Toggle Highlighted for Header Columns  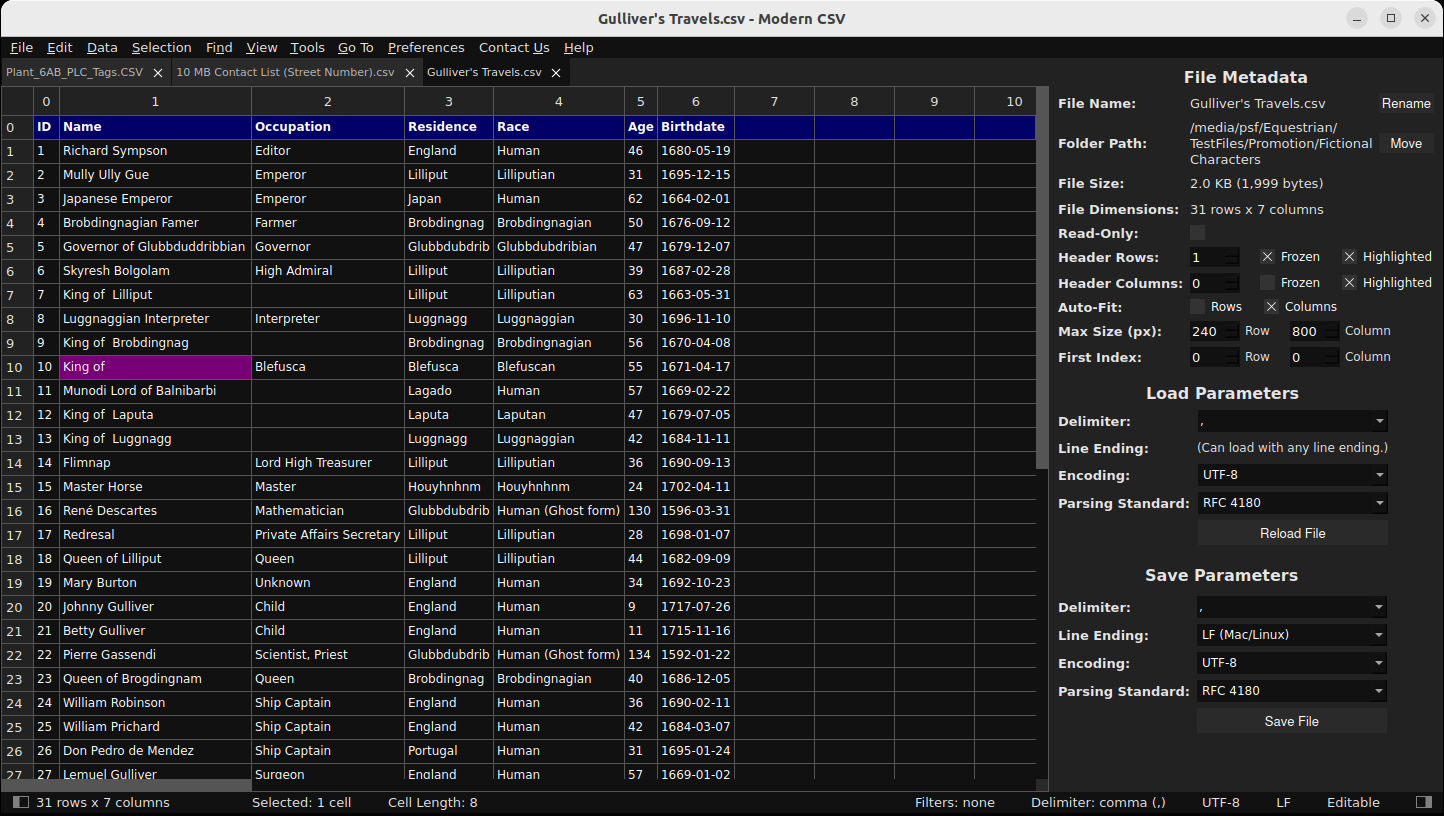point(1349,283)
